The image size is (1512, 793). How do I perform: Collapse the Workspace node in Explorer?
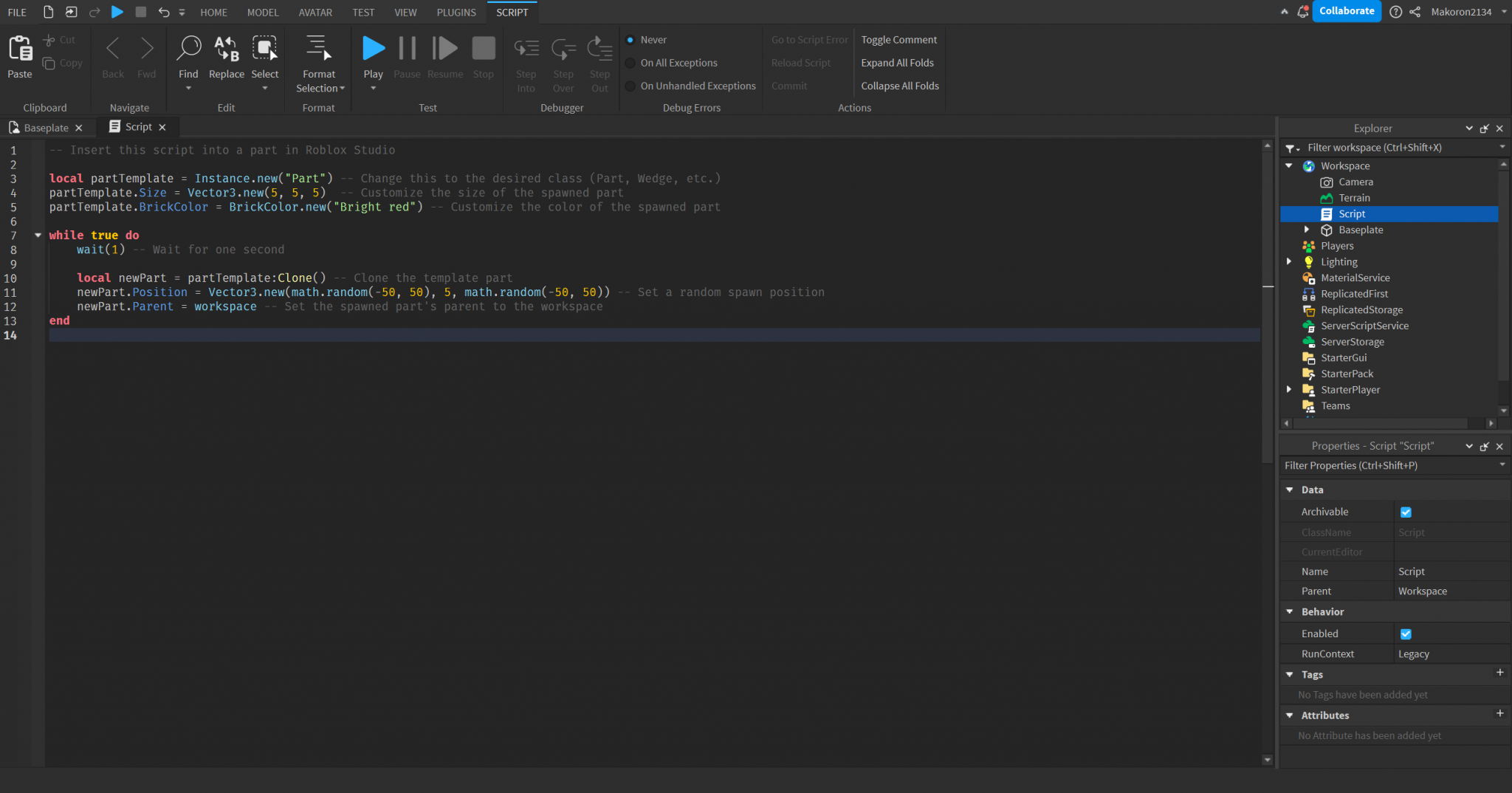(1289, 165)
